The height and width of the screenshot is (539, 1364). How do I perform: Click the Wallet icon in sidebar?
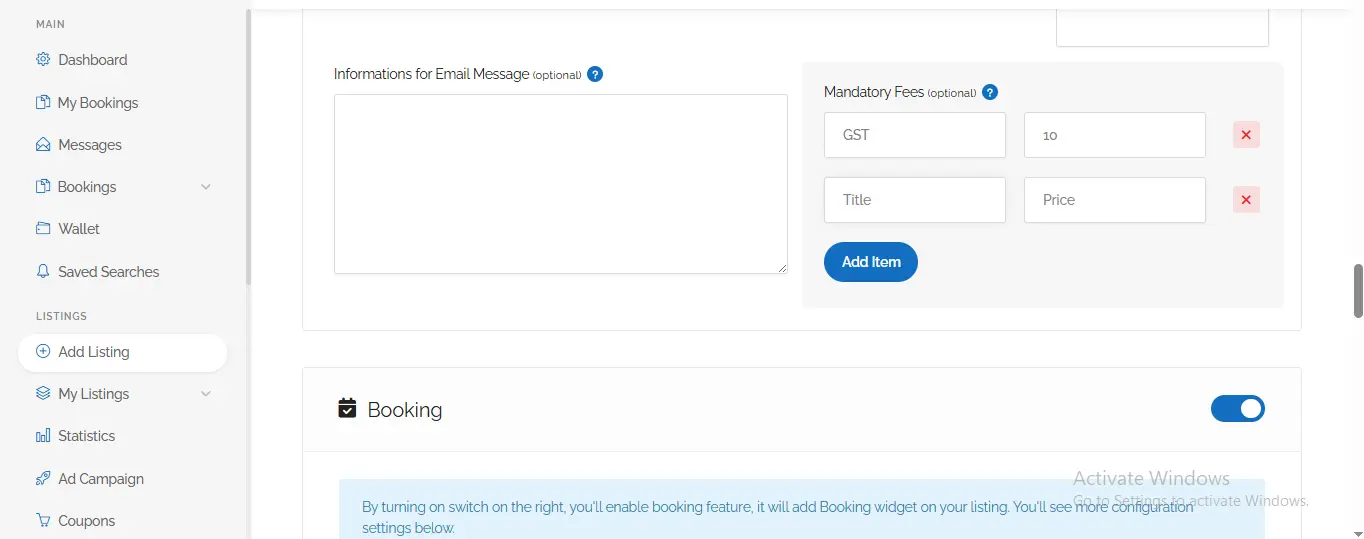pos(43,229)
